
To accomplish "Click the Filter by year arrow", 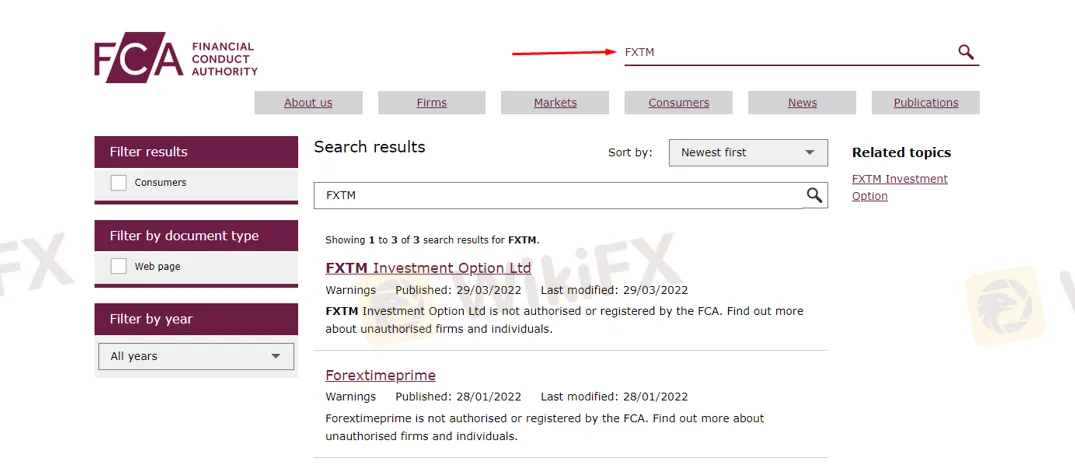I will (276, 356).
